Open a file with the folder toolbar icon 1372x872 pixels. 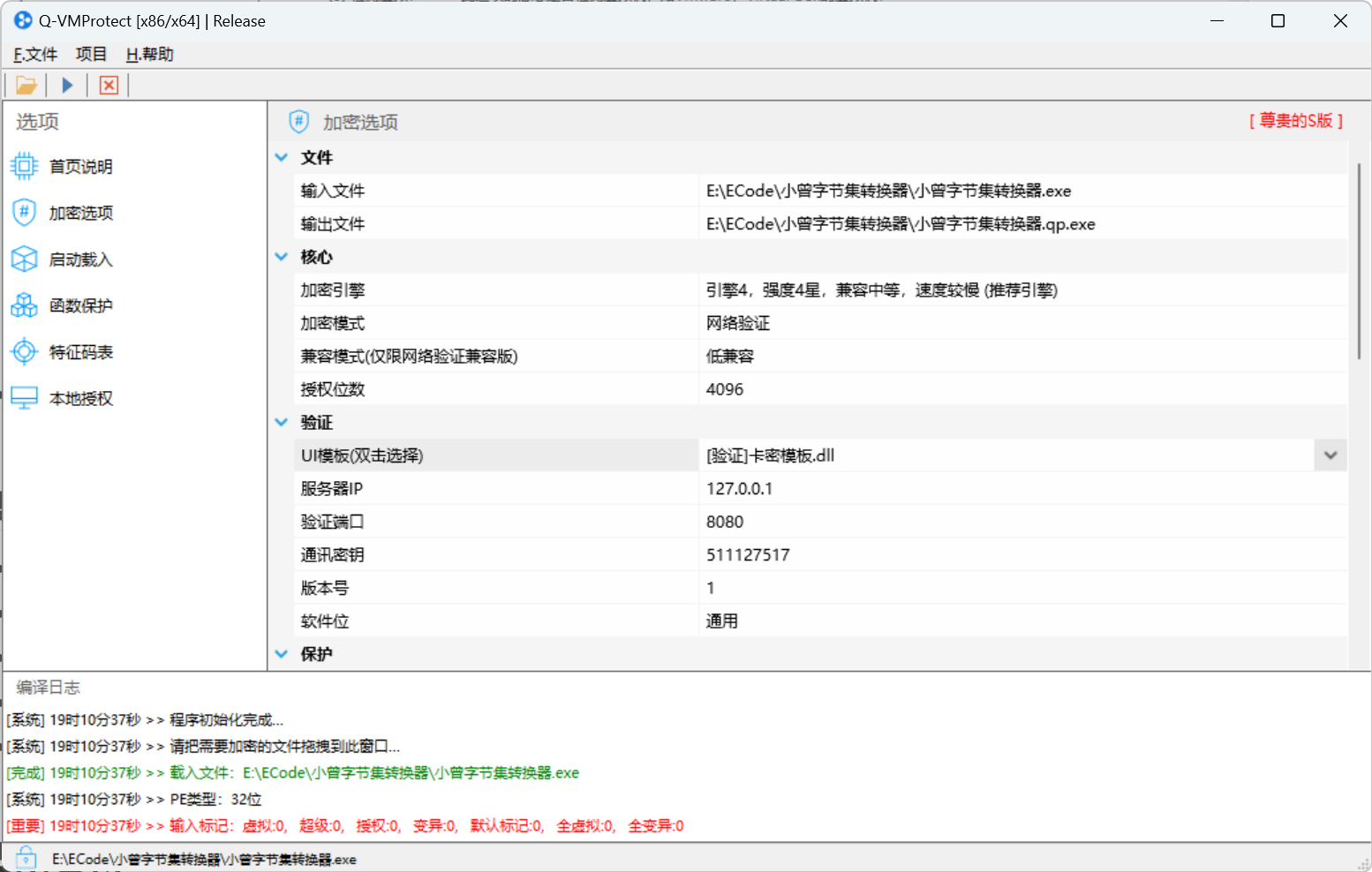[26, 85]
